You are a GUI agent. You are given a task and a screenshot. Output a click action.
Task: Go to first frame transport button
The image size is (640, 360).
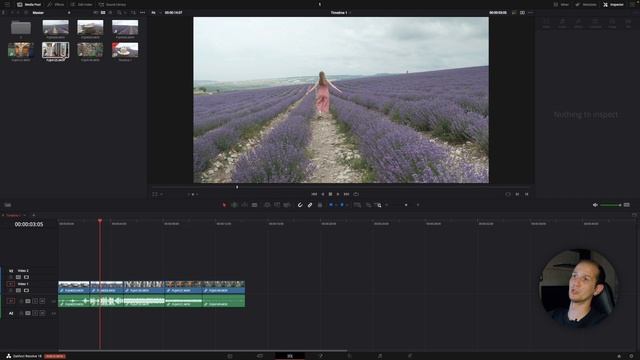click(x=314, y=194)
